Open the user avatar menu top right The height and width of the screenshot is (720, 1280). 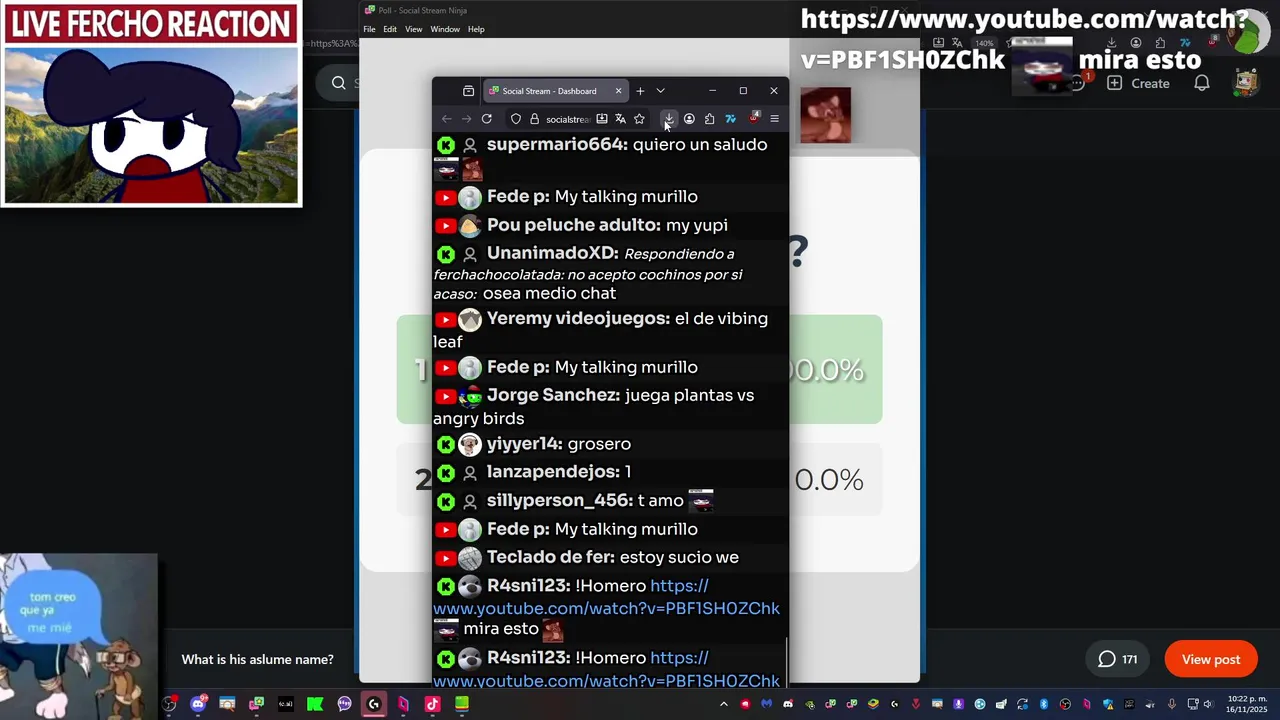coord(1245,83)
